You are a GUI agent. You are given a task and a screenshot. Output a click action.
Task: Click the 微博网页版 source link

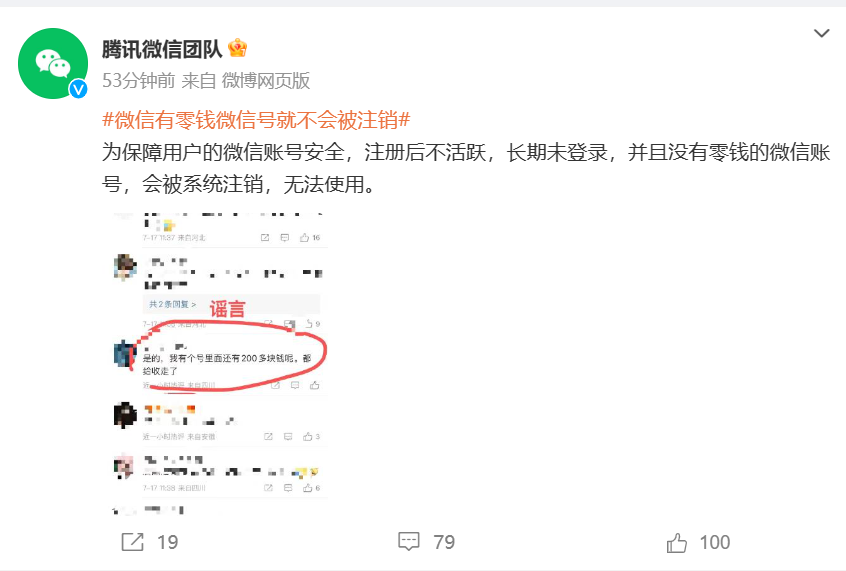point(266,81)
